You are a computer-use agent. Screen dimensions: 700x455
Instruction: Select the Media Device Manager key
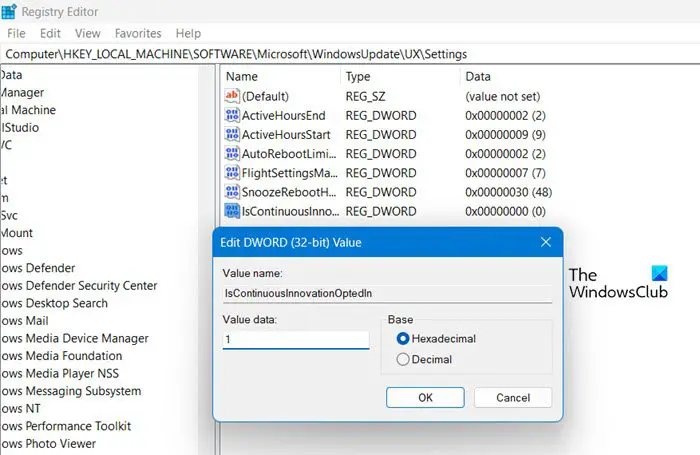point(75,338)
